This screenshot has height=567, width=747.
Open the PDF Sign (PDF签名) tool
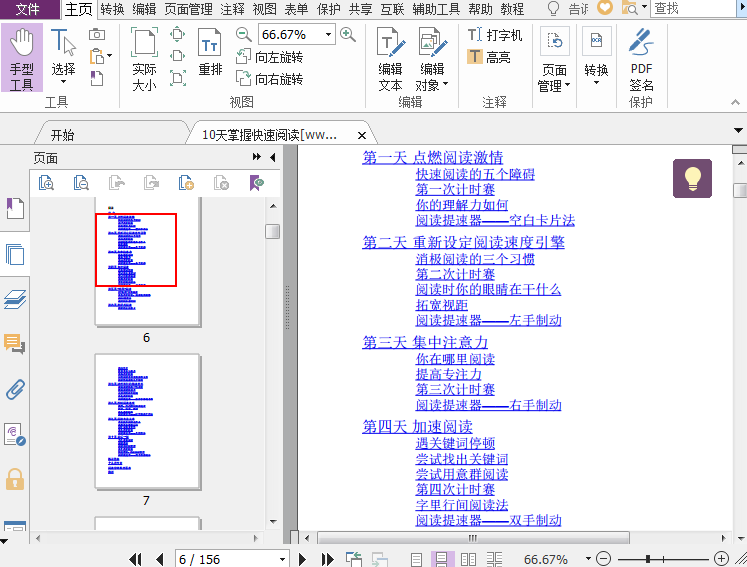[641, 59]
